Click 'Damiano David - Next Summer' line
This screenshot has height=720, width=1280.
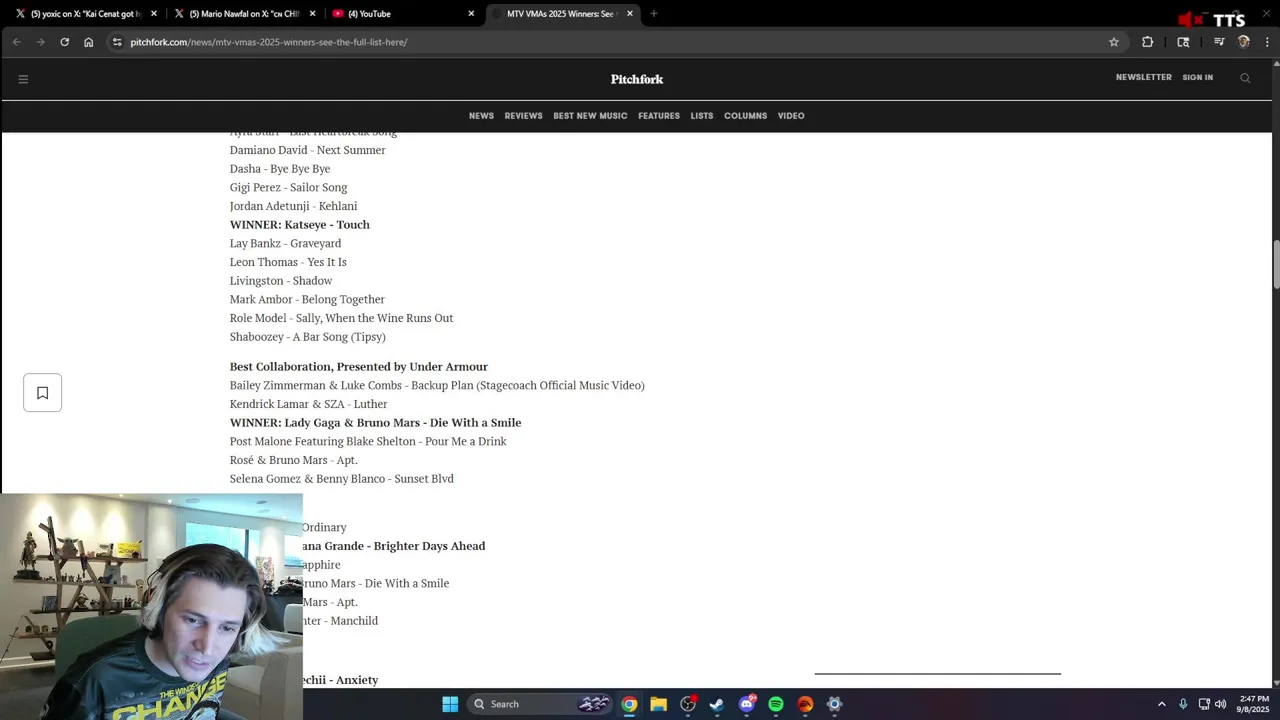pyautogui.click(x=307, y=150)
